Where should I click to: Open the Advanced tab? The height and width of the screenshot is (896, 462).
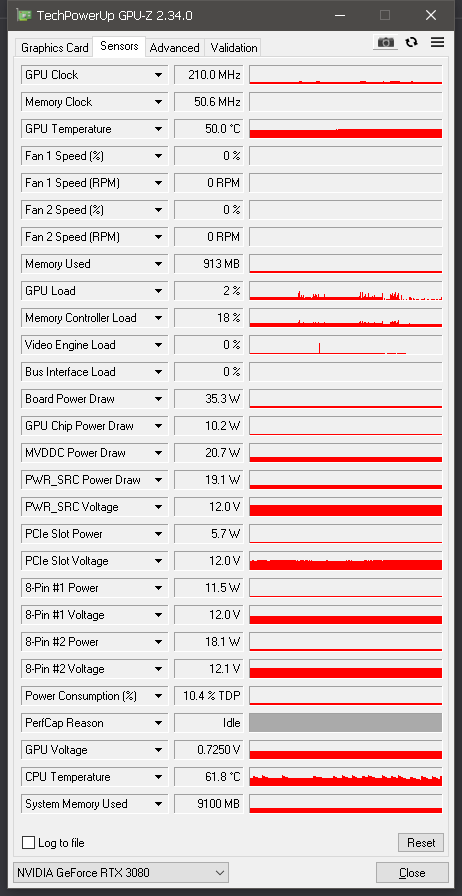(174, 47)
